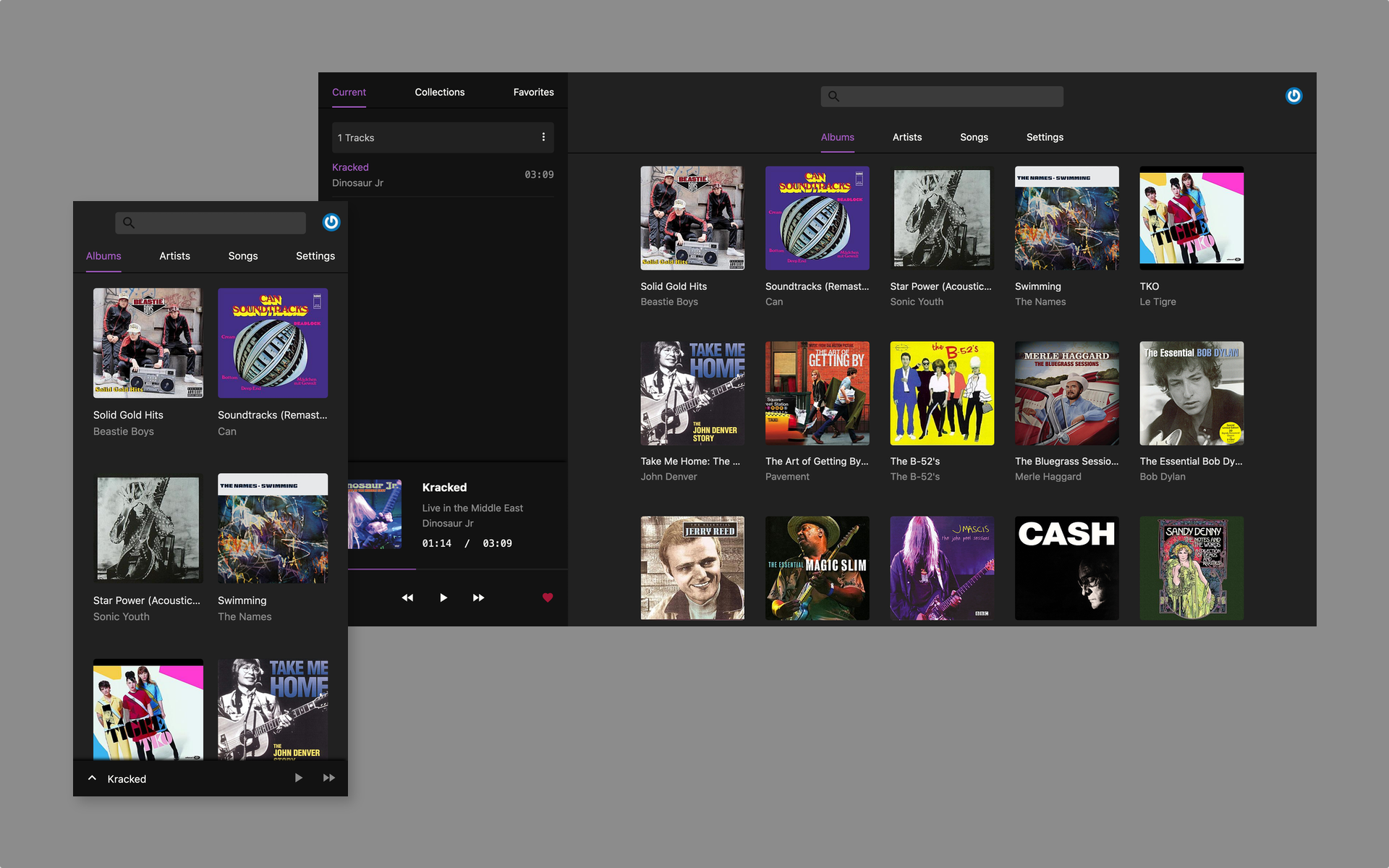
Task: Select the Artists tab in the large window
Action: tap(906, 137)
